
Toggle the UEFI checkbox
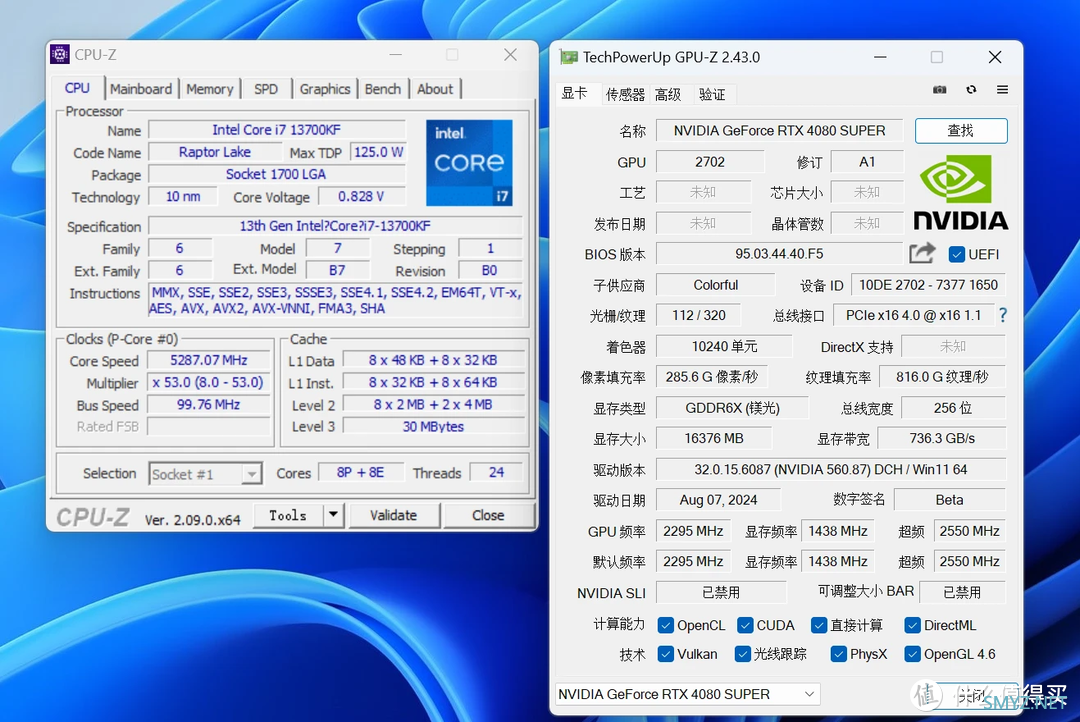957,254
